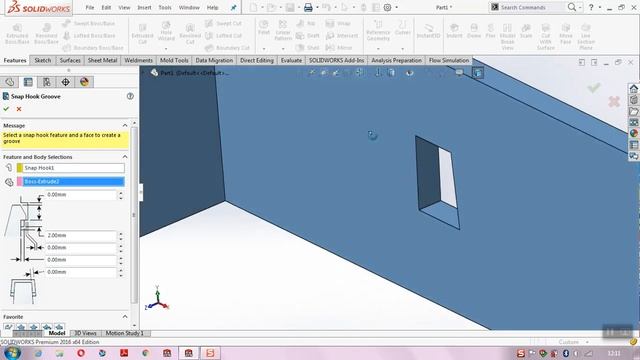This screenshot has height=360, width=640.
Task: Click the New document icon
Action: click(253, 7)
